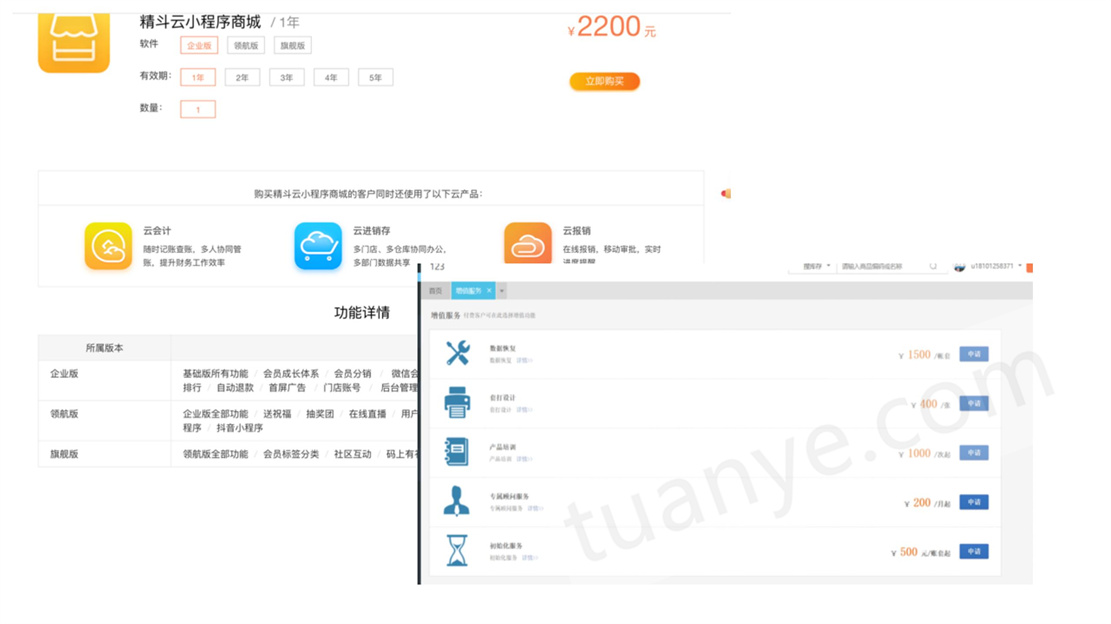
Task: Click the 抖音小程序 feature text
Action: [239, 429]
